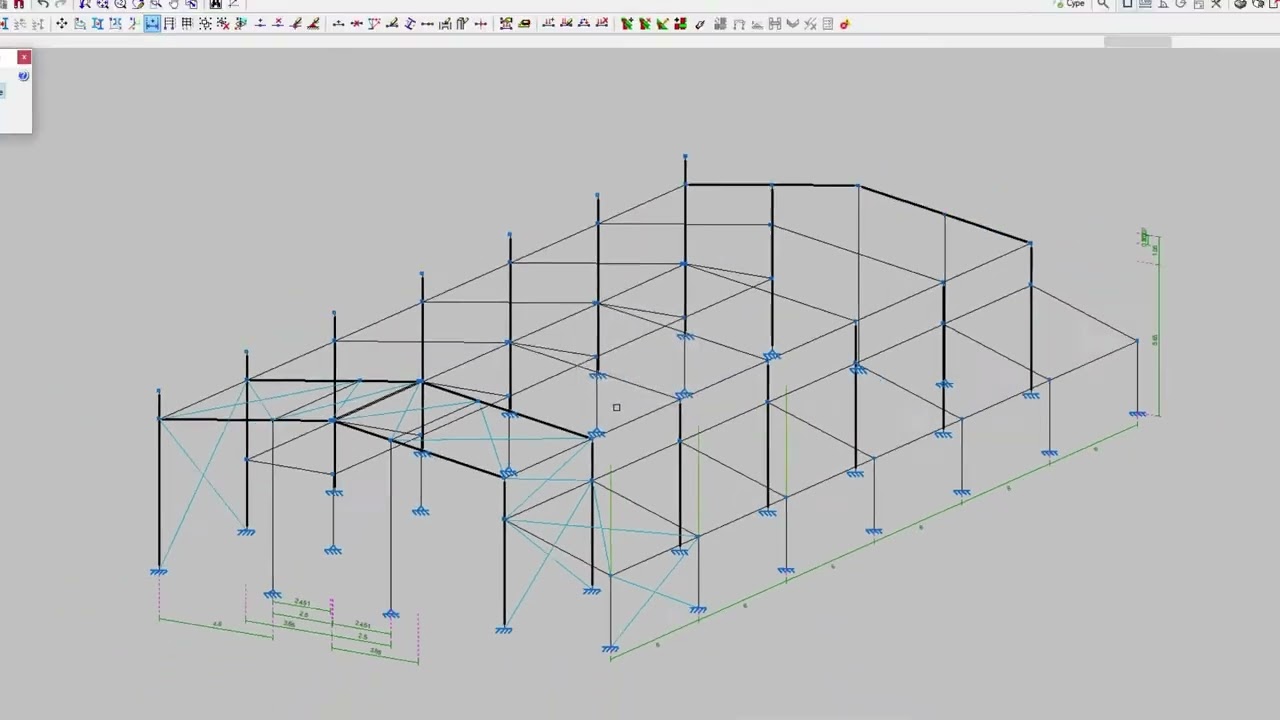
Task: Close the small floating panel with red X
Action: coord(24,57)
